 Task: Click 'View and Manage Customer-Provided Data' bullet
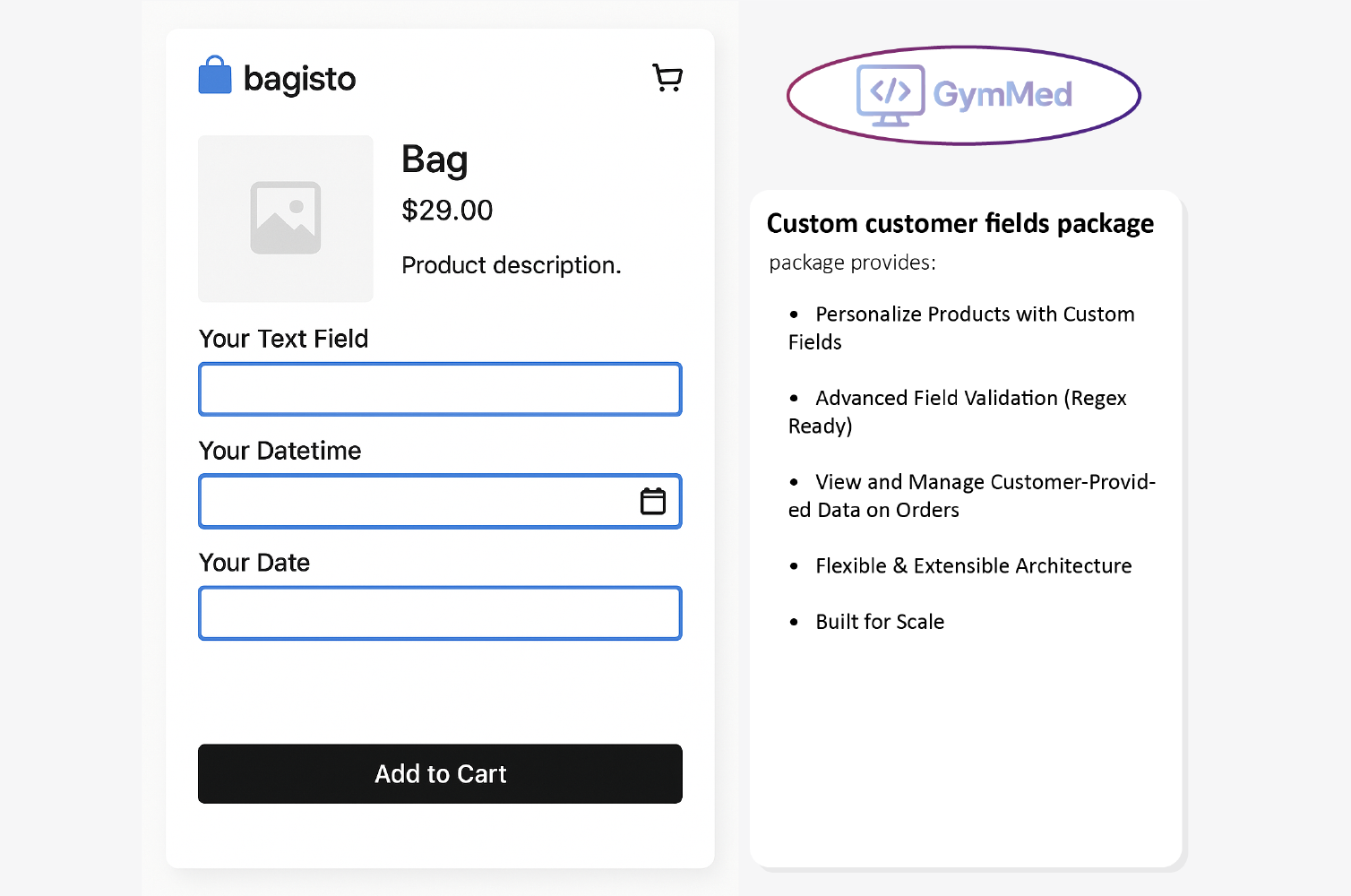click(972, 495)
